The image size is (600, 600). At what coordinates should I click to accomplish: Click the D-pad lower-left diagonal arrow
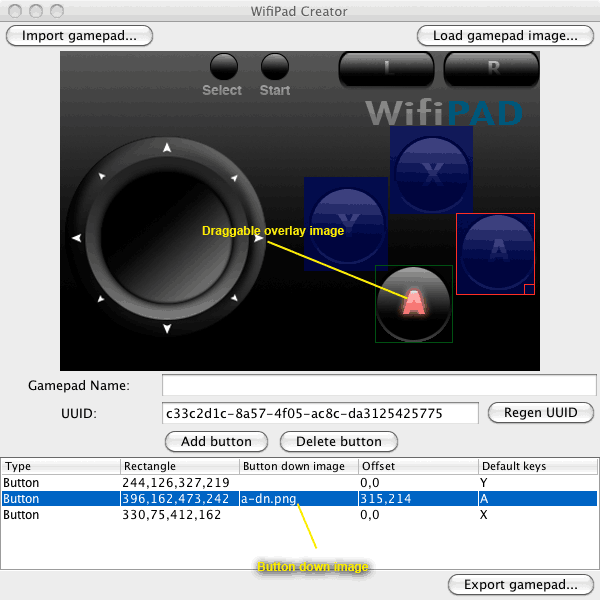click(101, 299)
